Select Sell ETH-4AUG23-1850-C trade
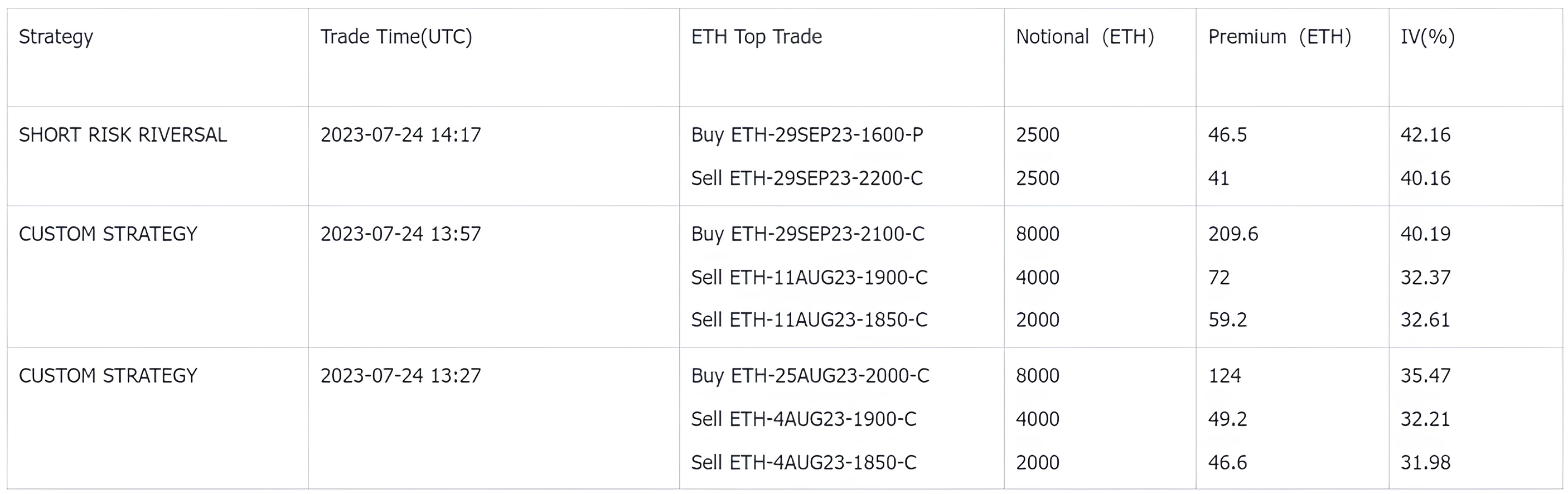1568x494 pixels. [x=804, y=462]
